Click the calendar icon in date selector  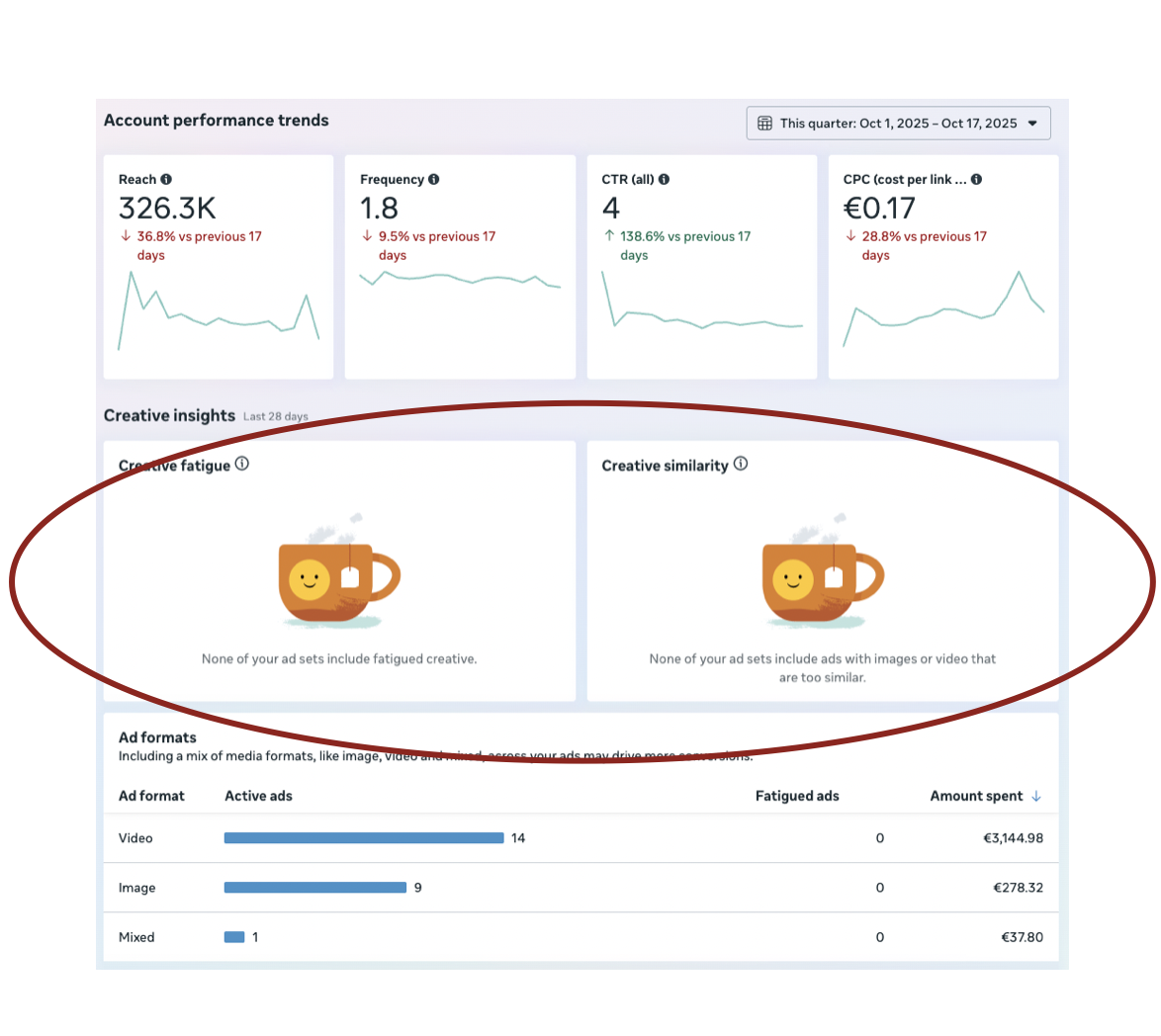point(764,124)
